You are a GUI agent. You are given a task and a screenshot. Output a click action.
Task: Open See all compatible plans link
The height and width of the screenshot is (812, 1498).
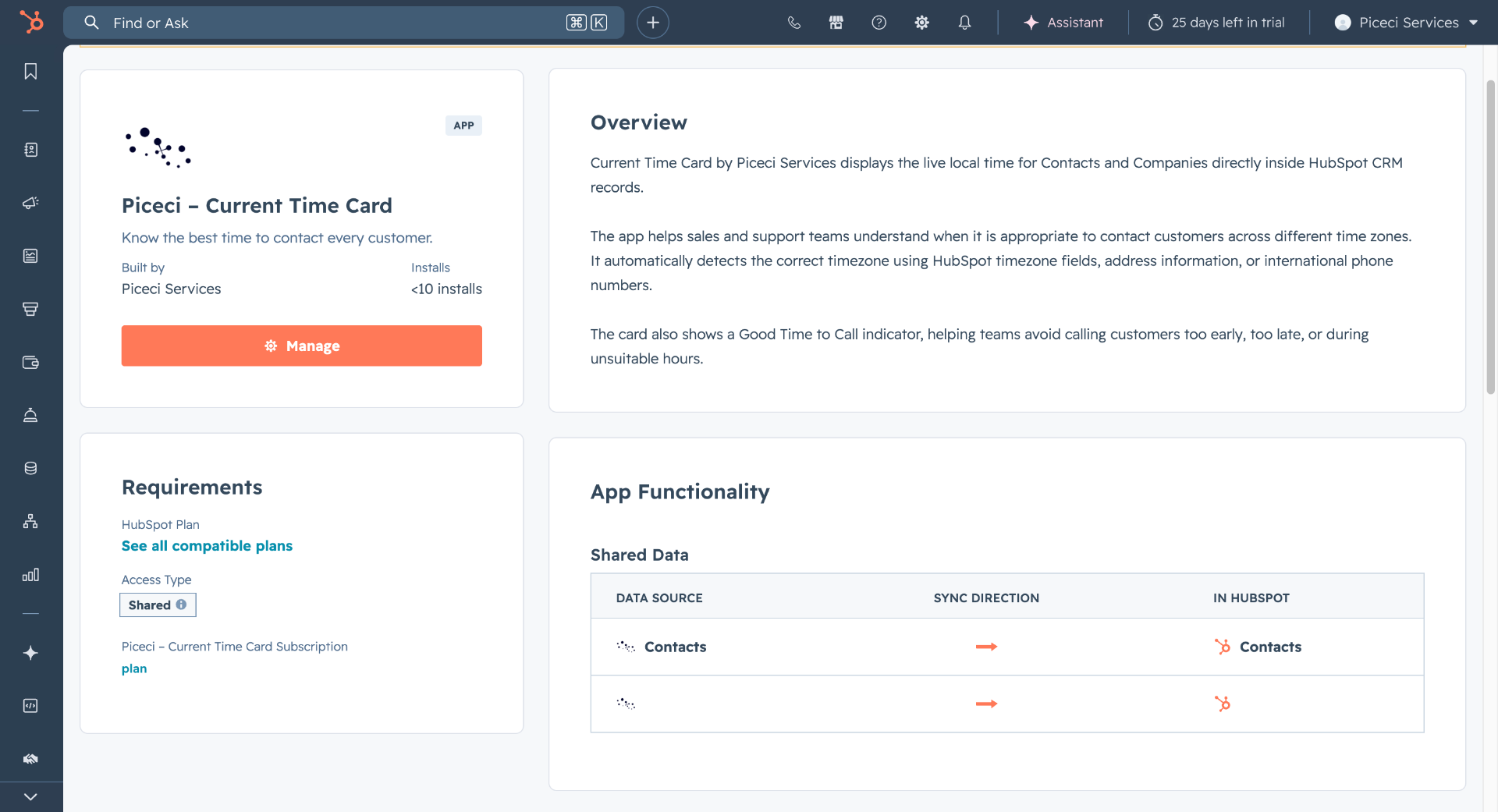coord(207,546)
